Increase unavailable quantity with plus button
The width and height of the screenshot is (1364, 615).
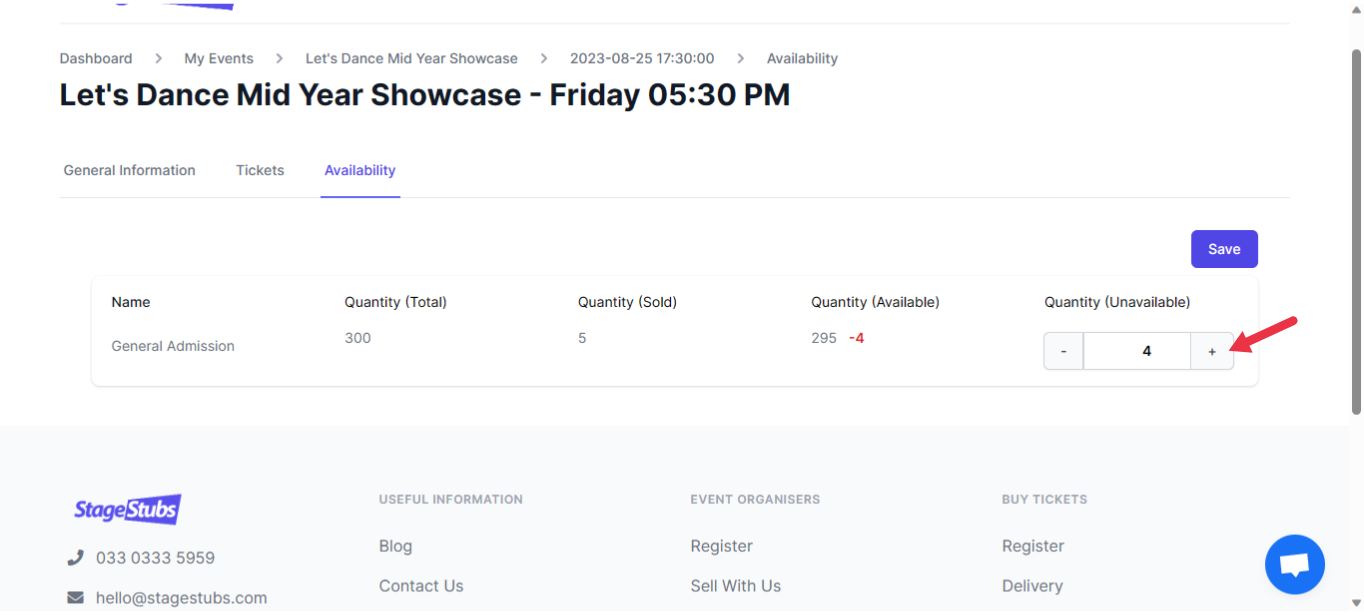point(1212,352)
